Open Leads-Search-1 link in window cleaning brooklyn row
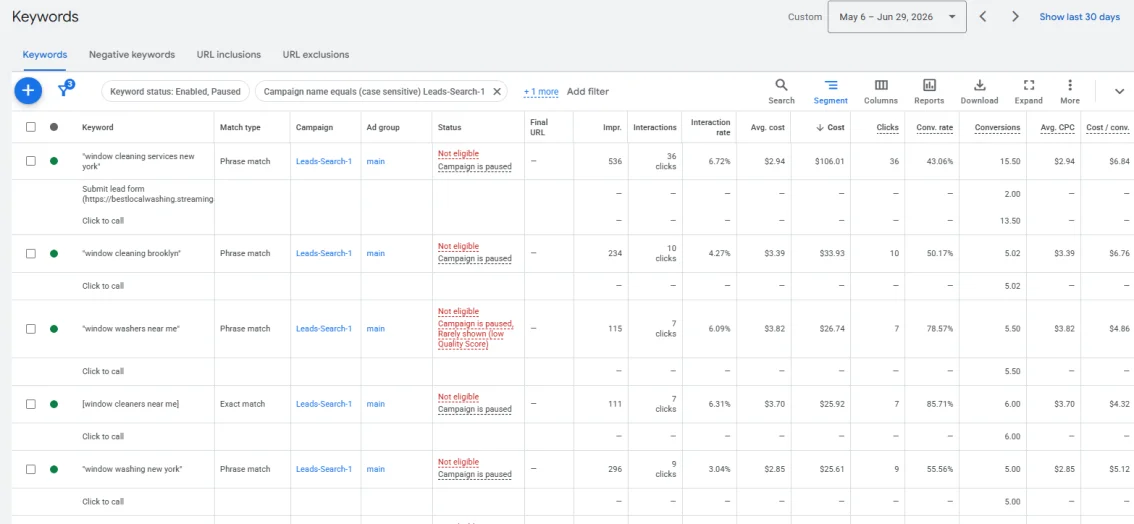This screenshot has height=524, width=1134. click(x=324, y=254)
